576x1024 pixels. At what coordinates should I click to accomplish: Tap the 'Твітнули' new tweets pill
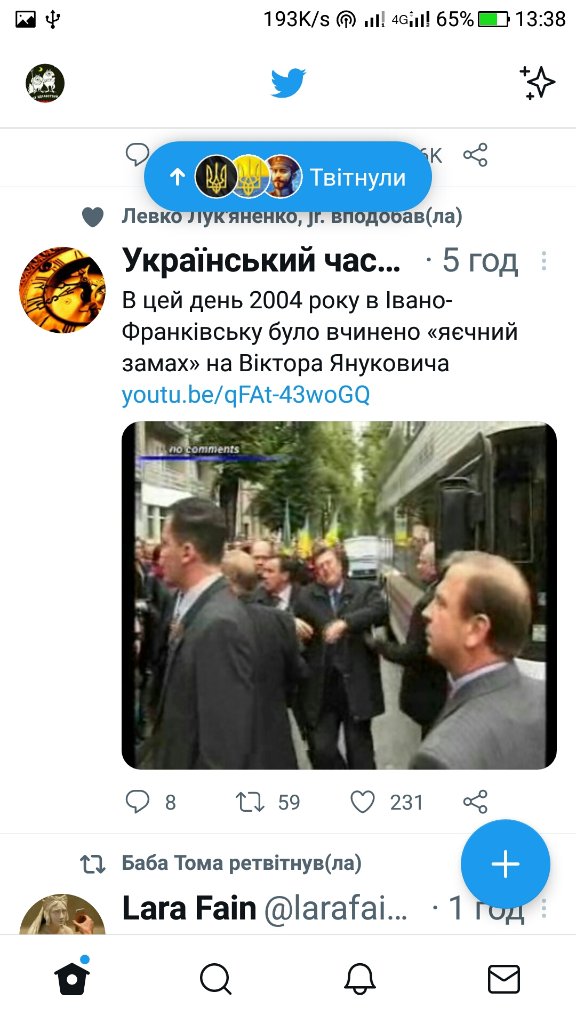pyautogui.click(x=288, y=176)
